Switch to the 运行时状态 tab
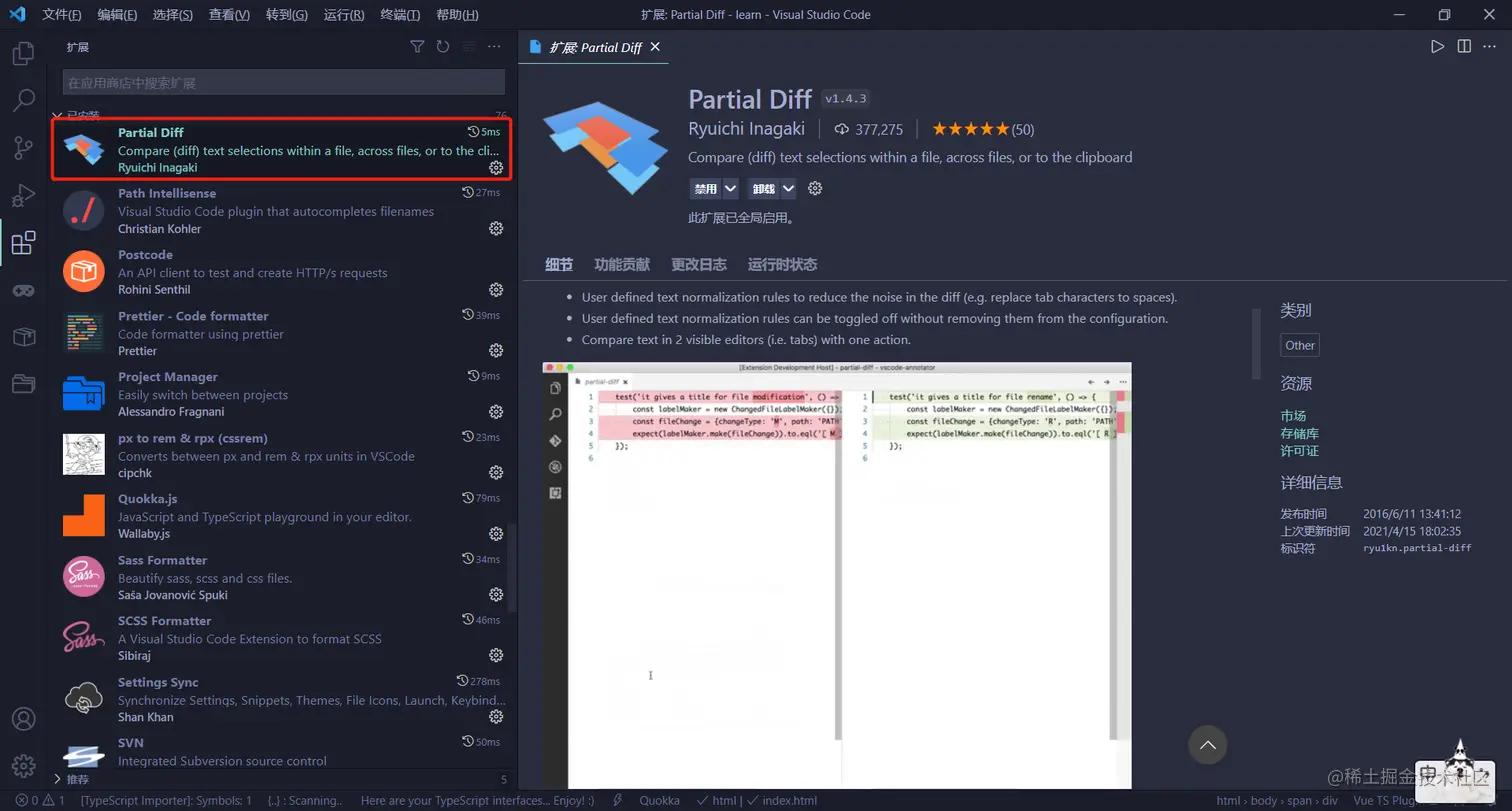 (x=783, y=265)
